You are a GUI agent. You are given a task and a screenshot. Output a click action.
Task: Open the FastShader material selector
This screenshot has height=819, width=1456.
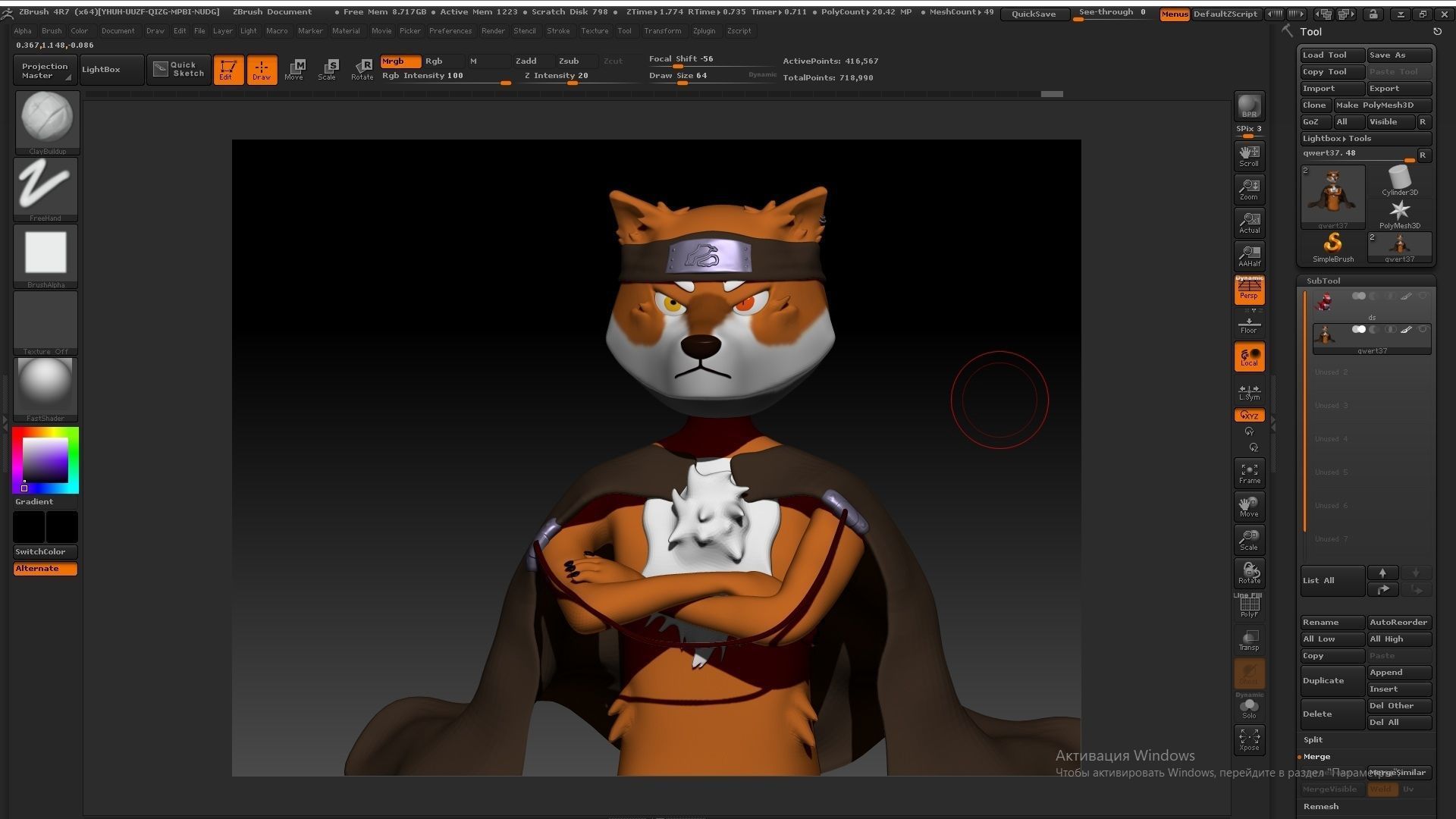pyautogui.click(x=46, y=390)
